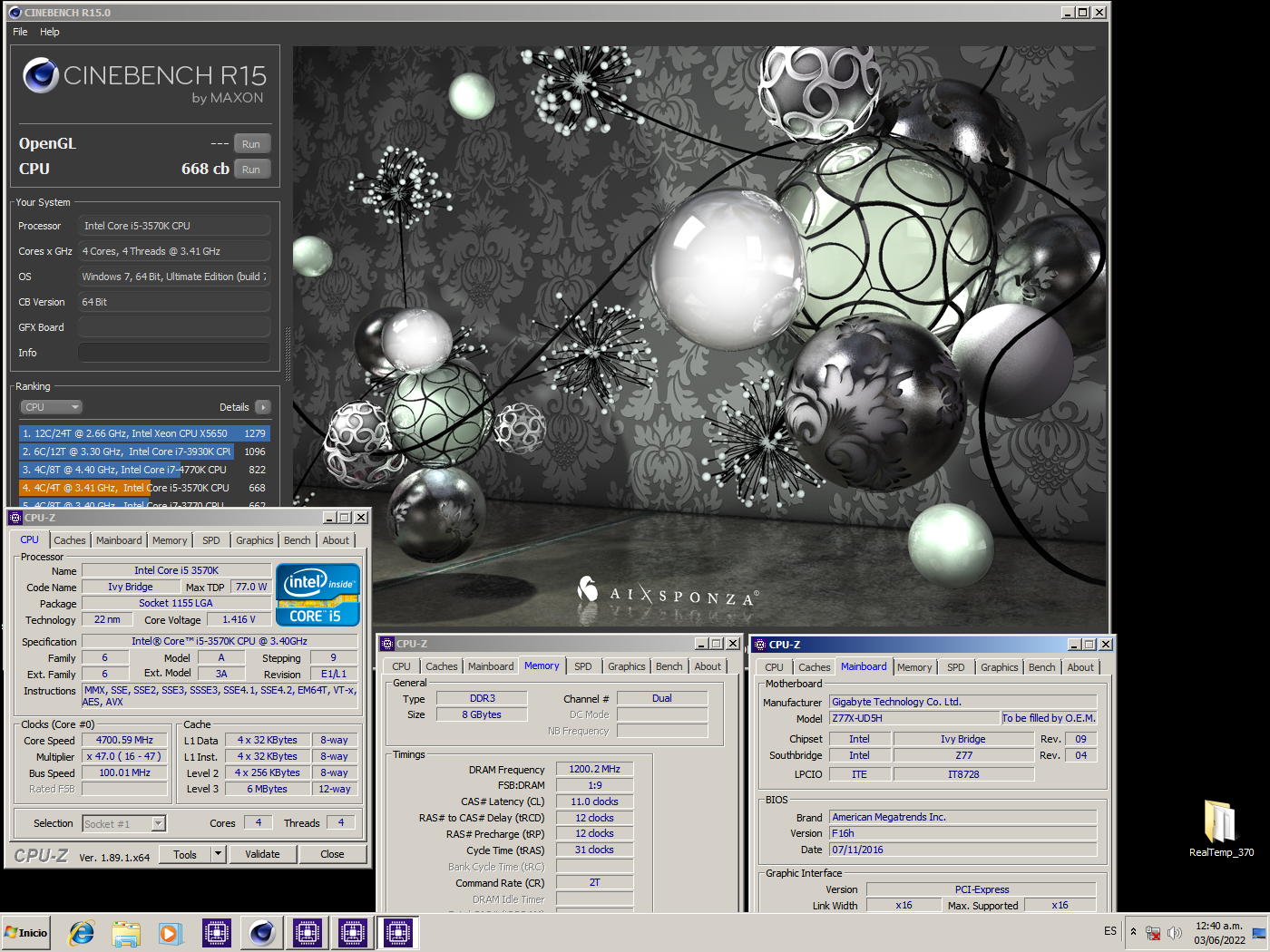Screen dimensions: 1270x952
Task: Open About tab in CPU window
Action: (336, 540)
